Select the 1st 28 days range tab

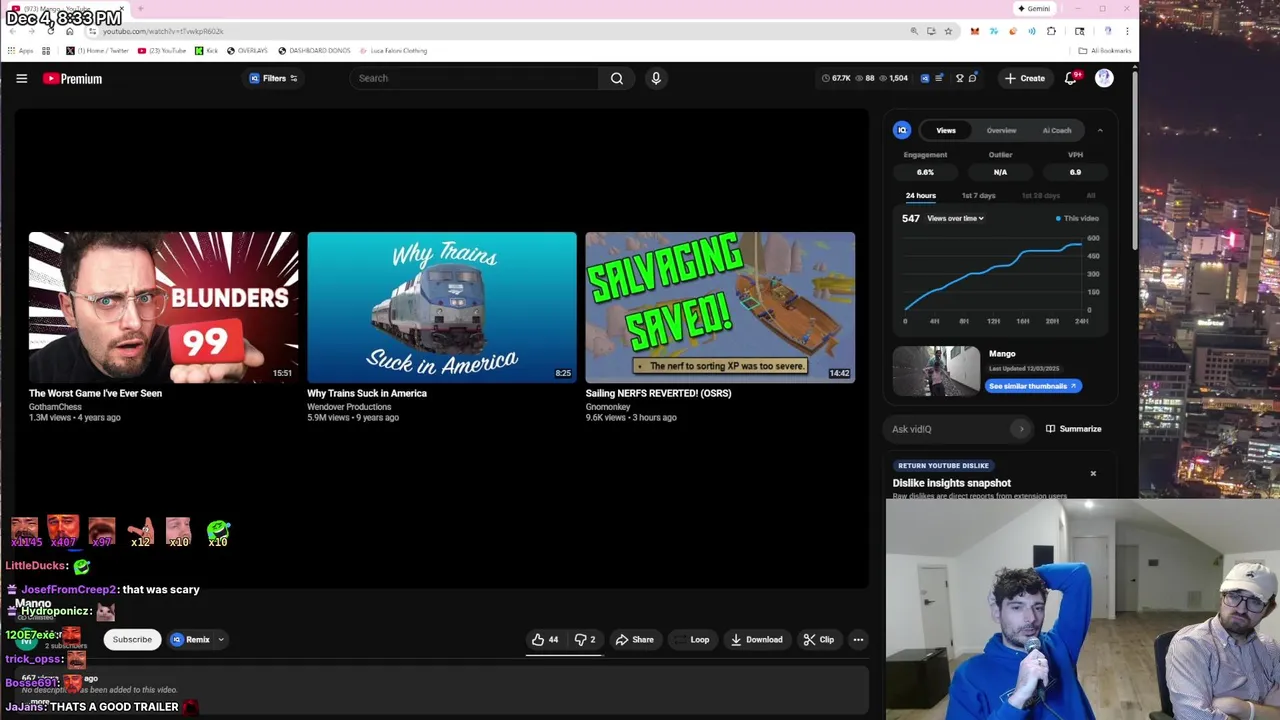click(x=1040, y=196)
